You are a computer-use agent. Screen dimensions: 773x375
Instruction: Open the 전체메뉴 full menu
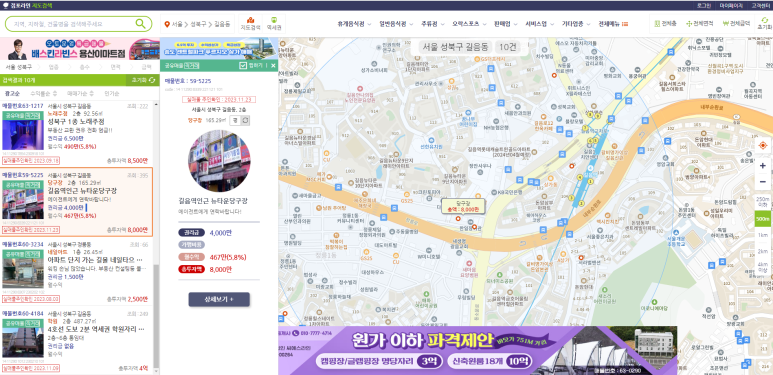tap(613, 24)
